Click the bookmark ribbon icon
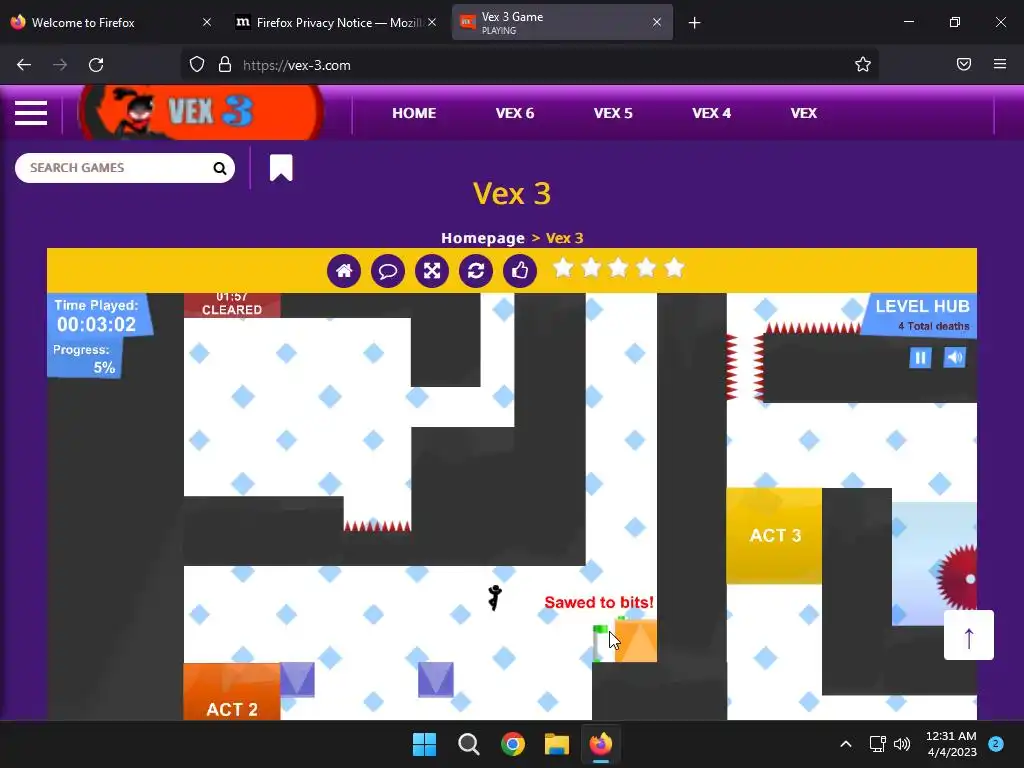Image resolution: width=1024 pixels, height=768 pixels. click(281, 168)
